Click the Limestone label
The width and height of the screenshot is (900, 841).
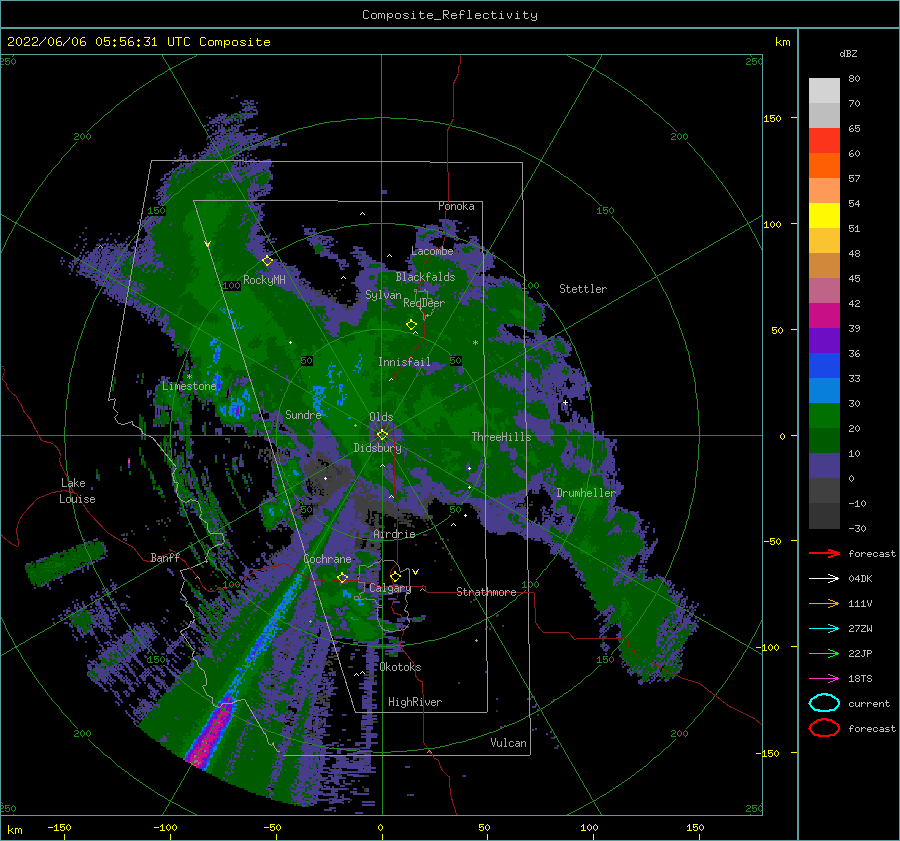[x=189, y=386]
